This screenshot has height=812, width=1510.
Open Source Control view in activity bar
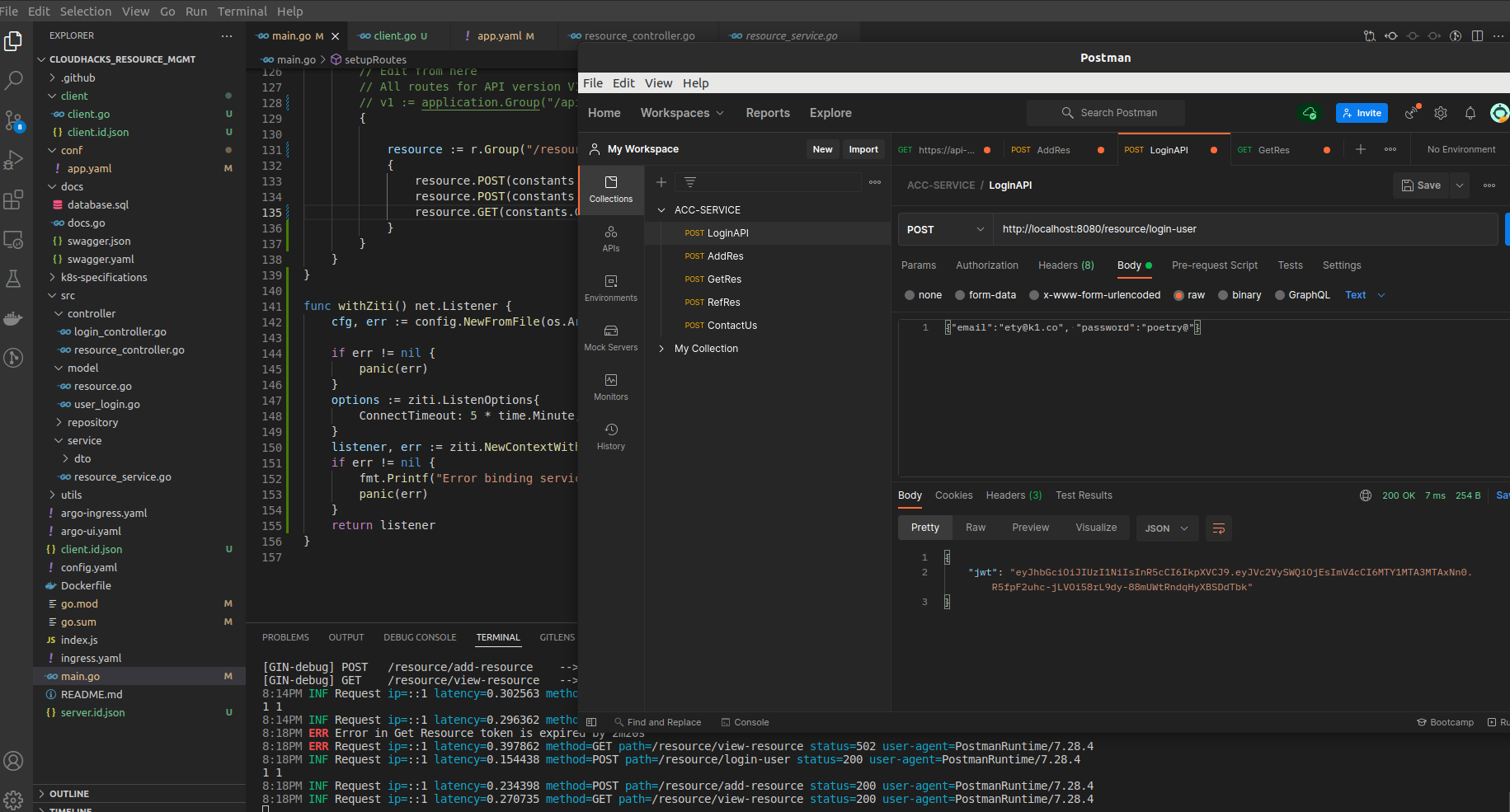coord(14,120)
